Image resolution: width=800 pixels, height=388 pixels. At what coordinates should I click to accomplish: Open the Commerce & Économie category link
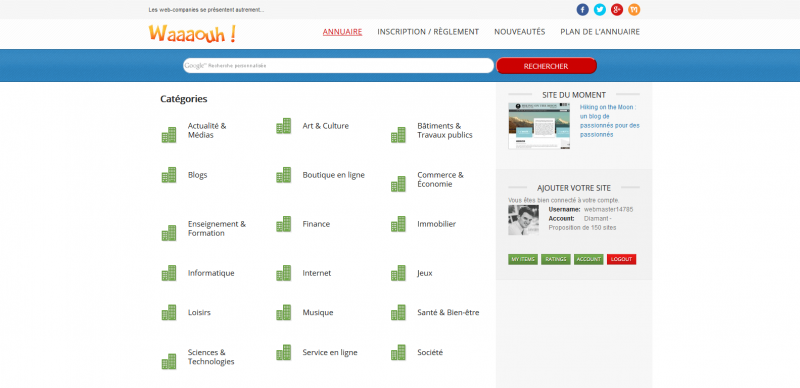(440, 179)
